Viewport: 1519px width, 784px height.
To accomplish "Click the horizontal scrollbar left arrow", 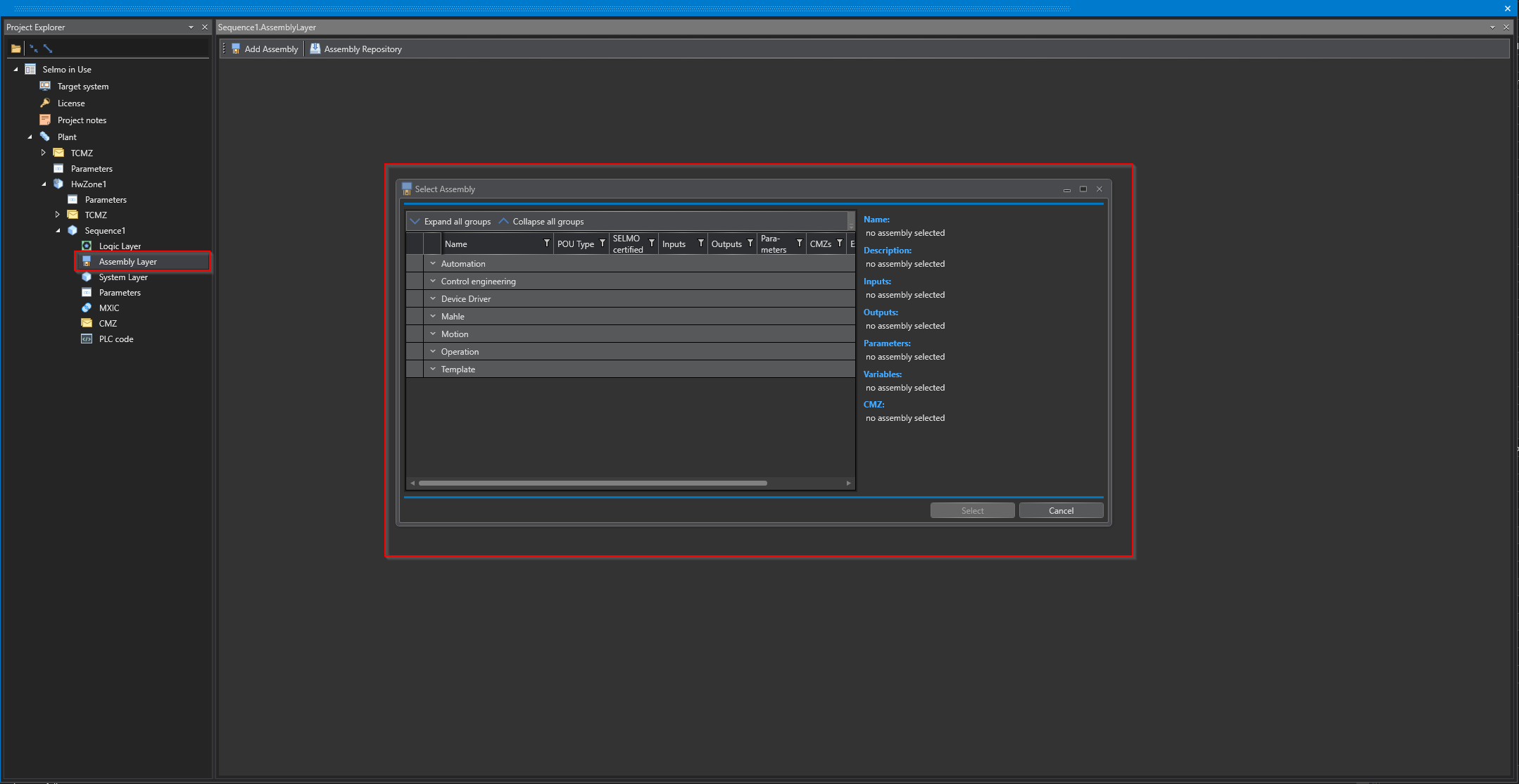I will tap(412, 483).
